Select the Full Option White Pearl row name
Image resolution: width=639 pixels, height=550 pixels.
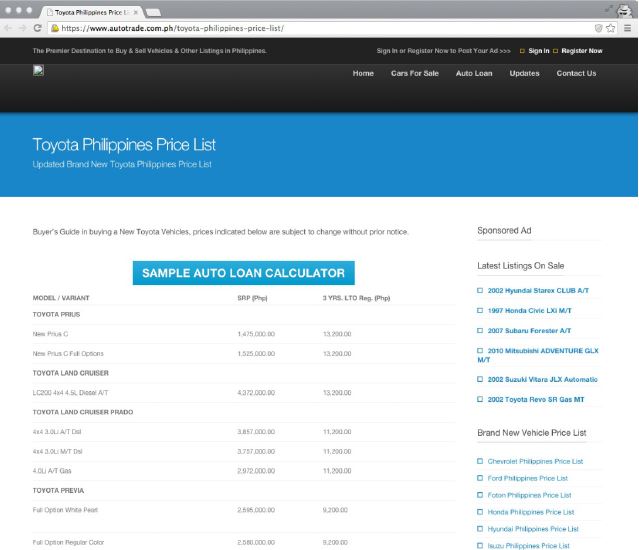(x=65, y=510)
